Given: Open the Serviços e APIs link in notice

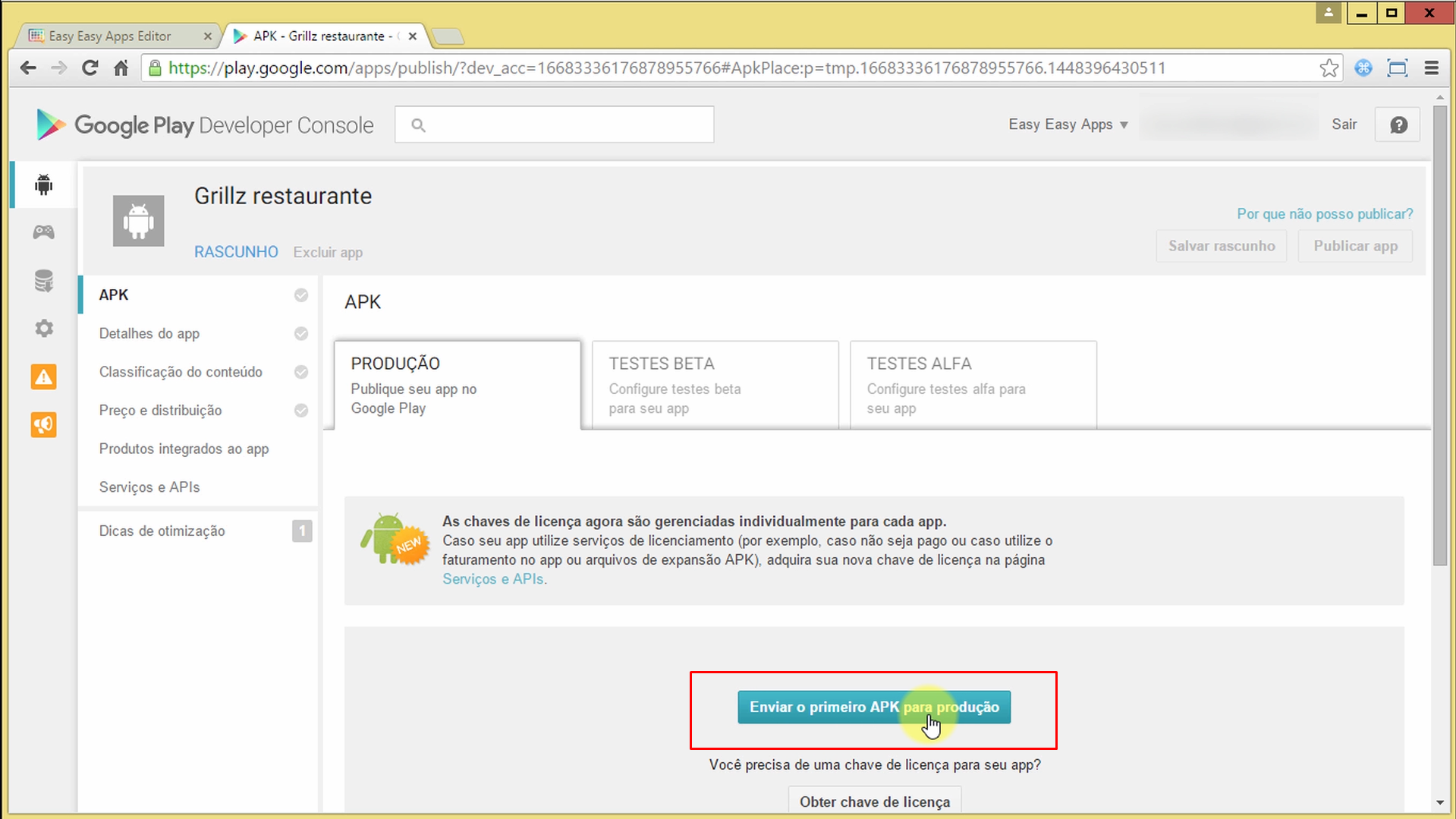Looking at the screenshot, I should 493,578.
